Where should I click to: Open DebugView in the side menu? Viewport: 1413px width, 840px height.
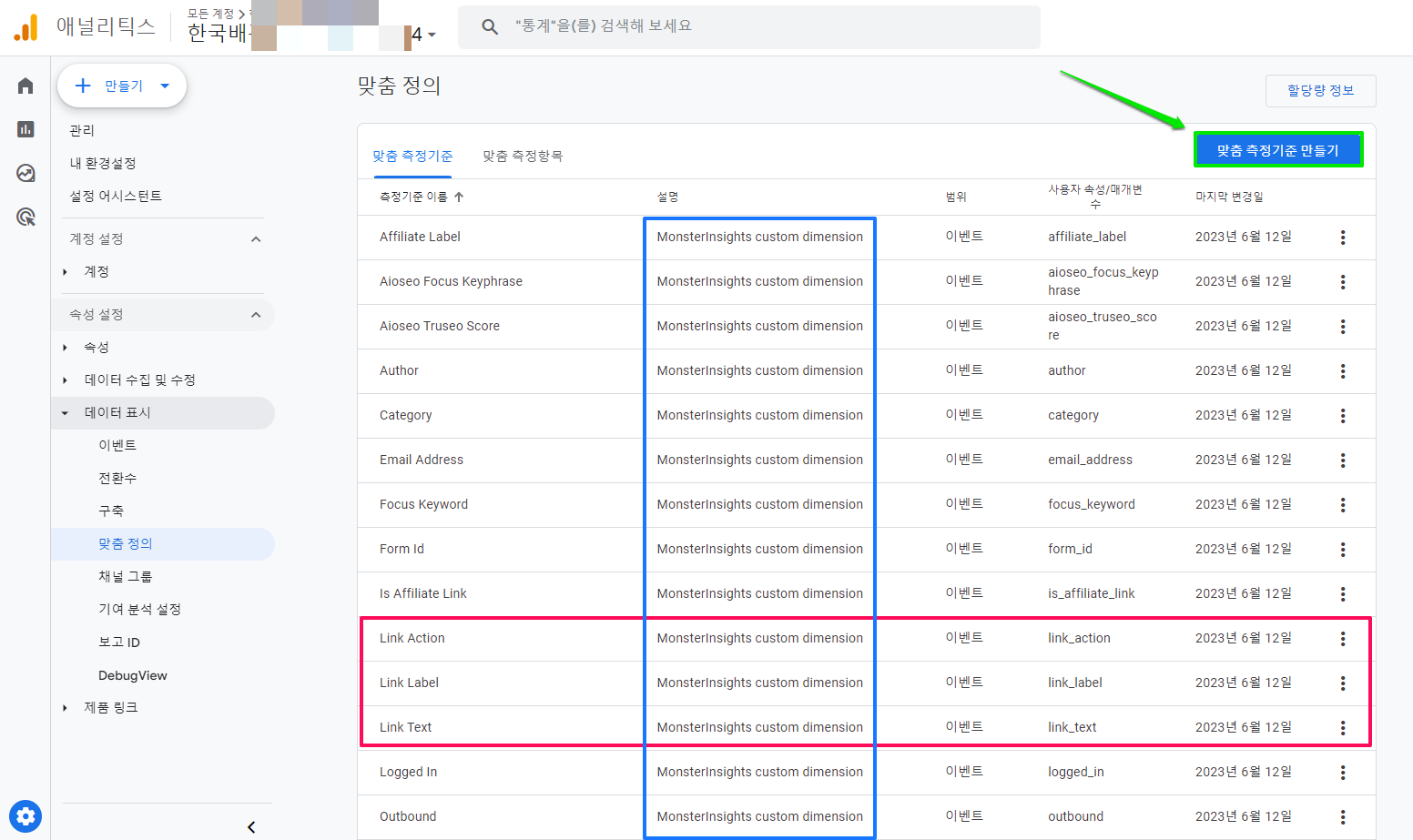tap(133, 675)
